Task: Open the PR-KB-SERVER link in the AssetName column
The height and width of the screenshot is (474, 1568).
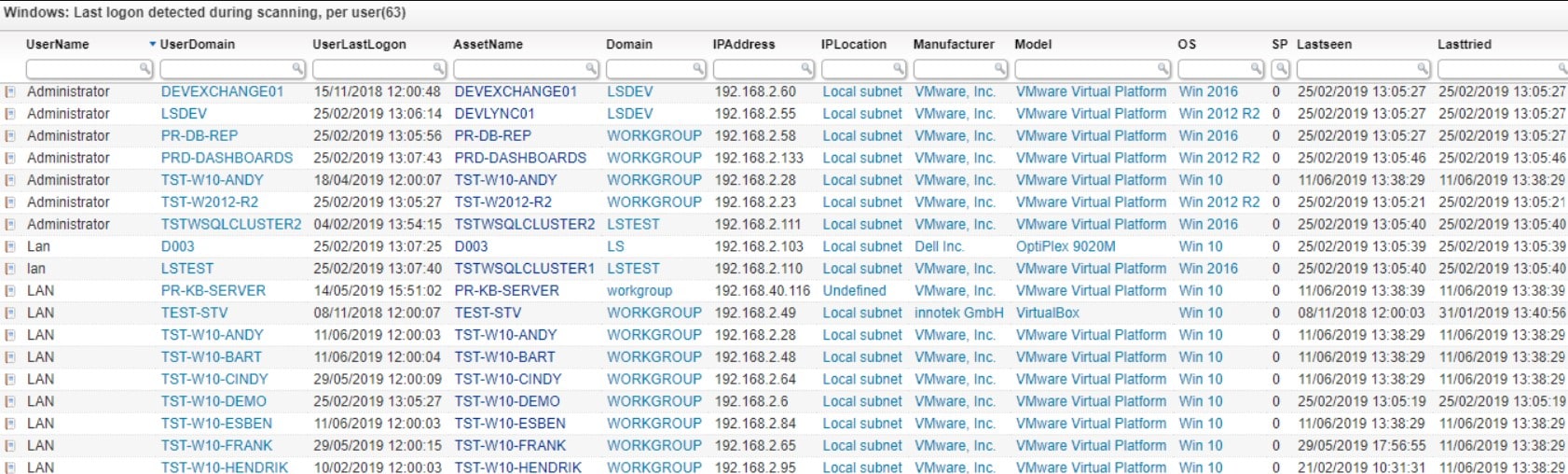Action: coord(507,291)
